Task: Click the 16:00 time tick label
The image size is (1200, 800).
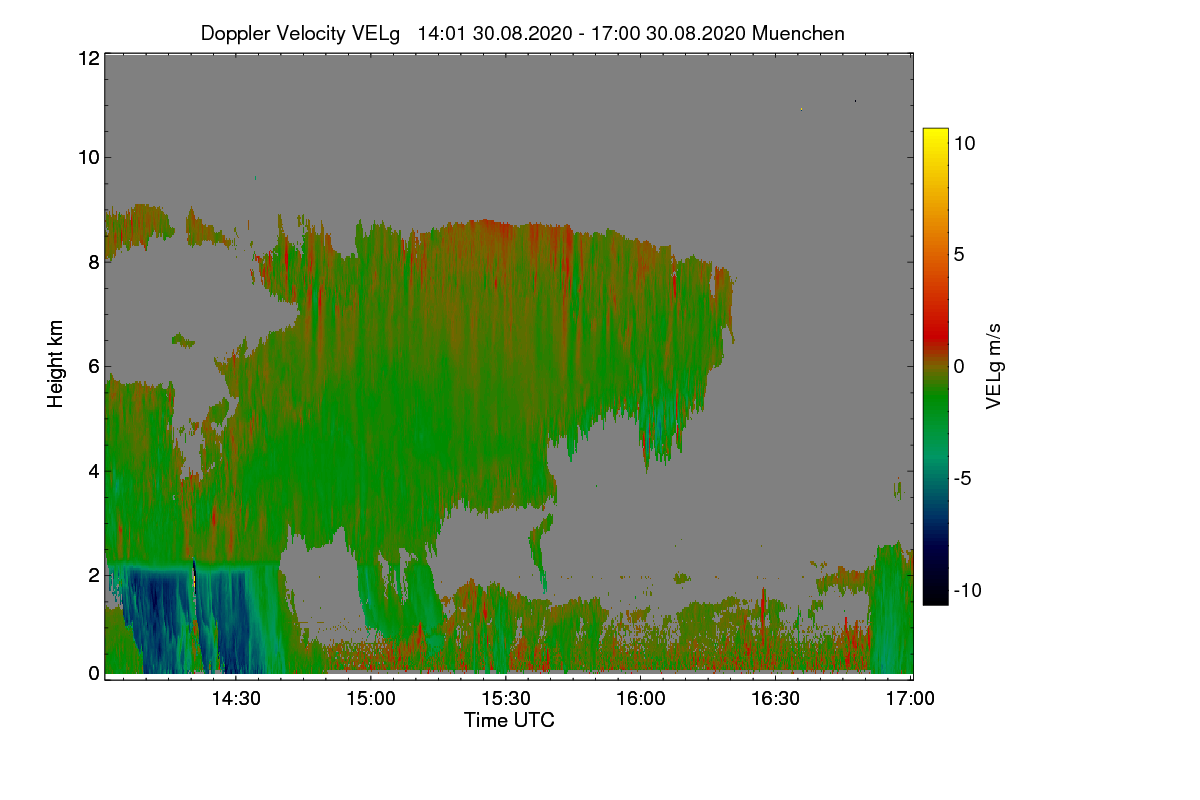Action: (640, 699)
